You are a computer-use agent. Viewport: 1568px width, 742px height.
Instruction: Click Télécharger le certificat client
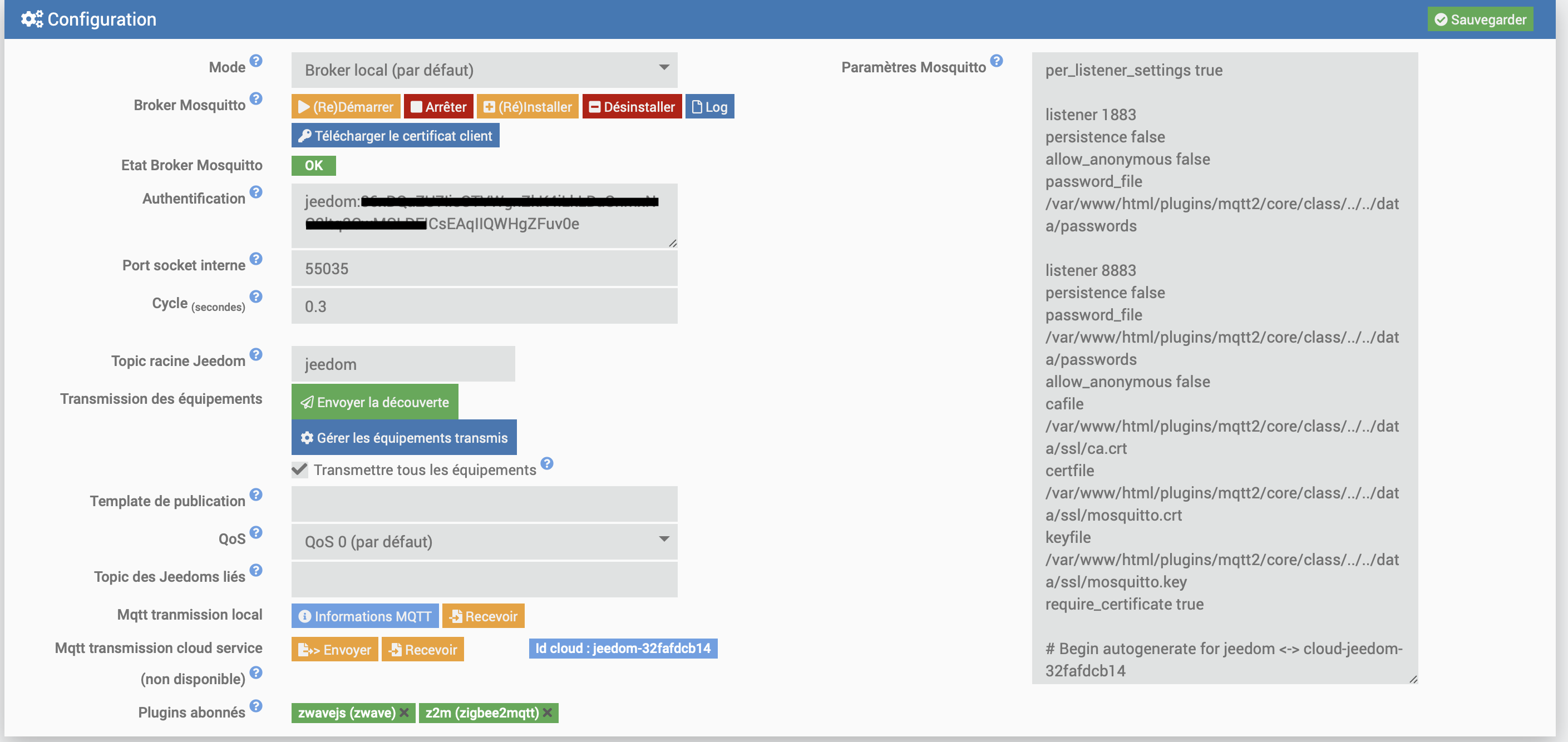[x=395, y=136]
